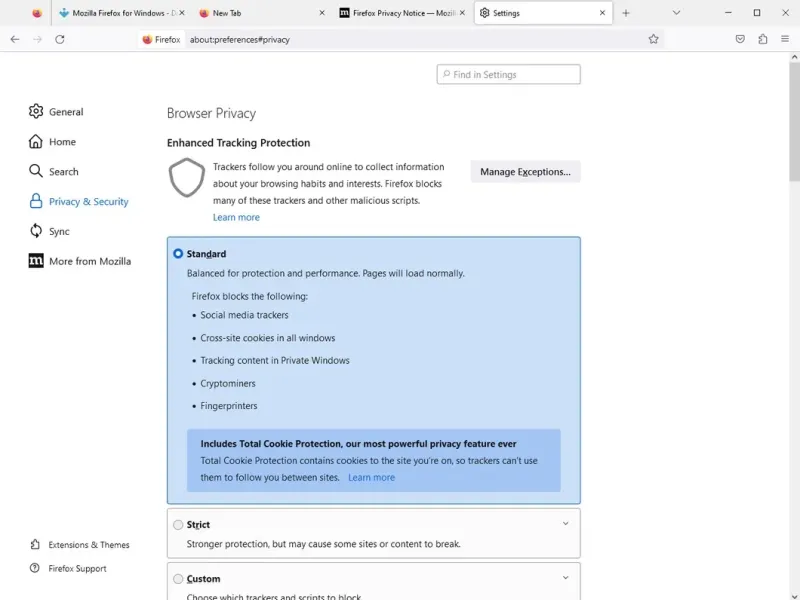Switch to the pinned Firefox tab

pos(37,13)
